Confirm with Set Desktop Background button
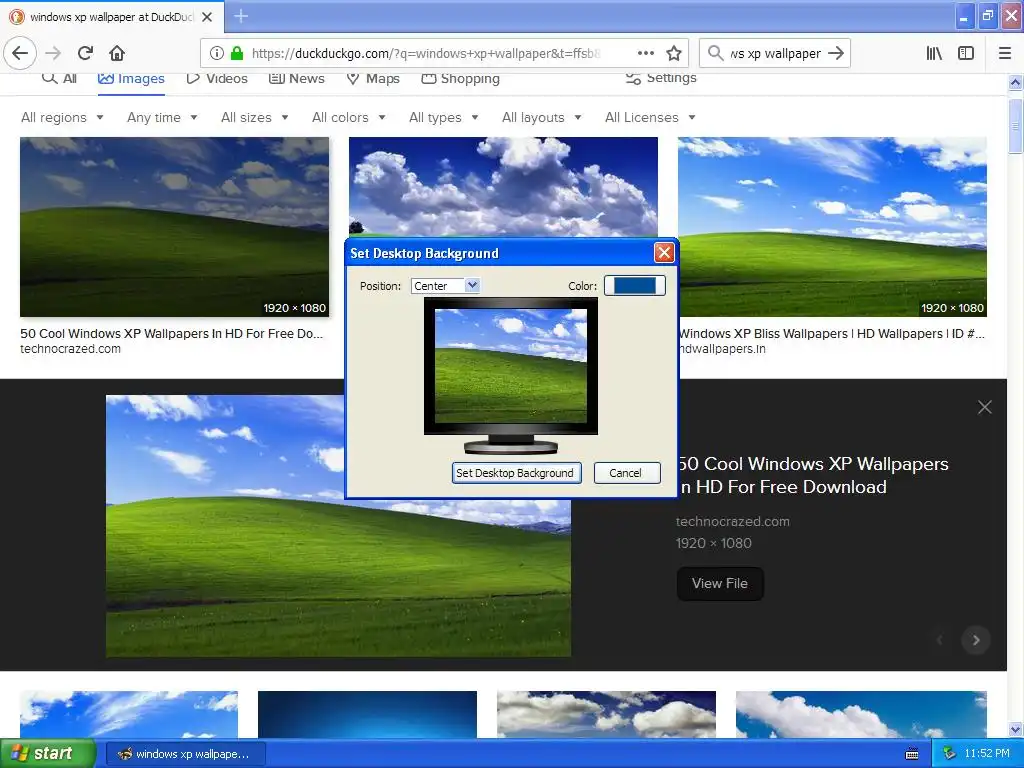 coord(515,473)
